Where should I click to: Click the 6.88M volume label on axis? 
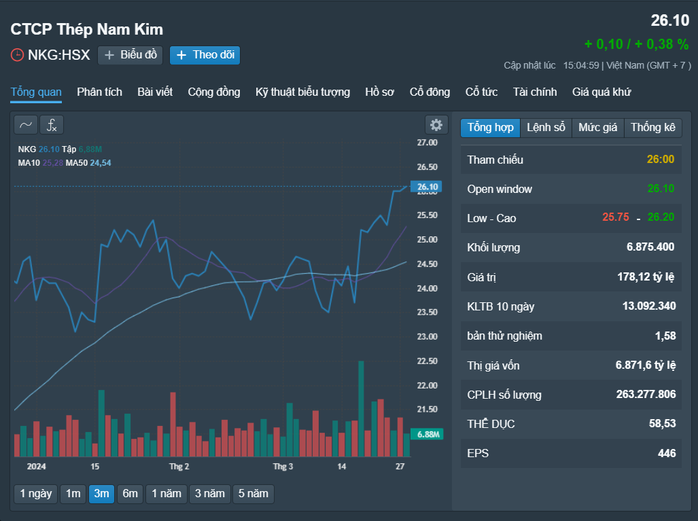click(x=426, y=434)
